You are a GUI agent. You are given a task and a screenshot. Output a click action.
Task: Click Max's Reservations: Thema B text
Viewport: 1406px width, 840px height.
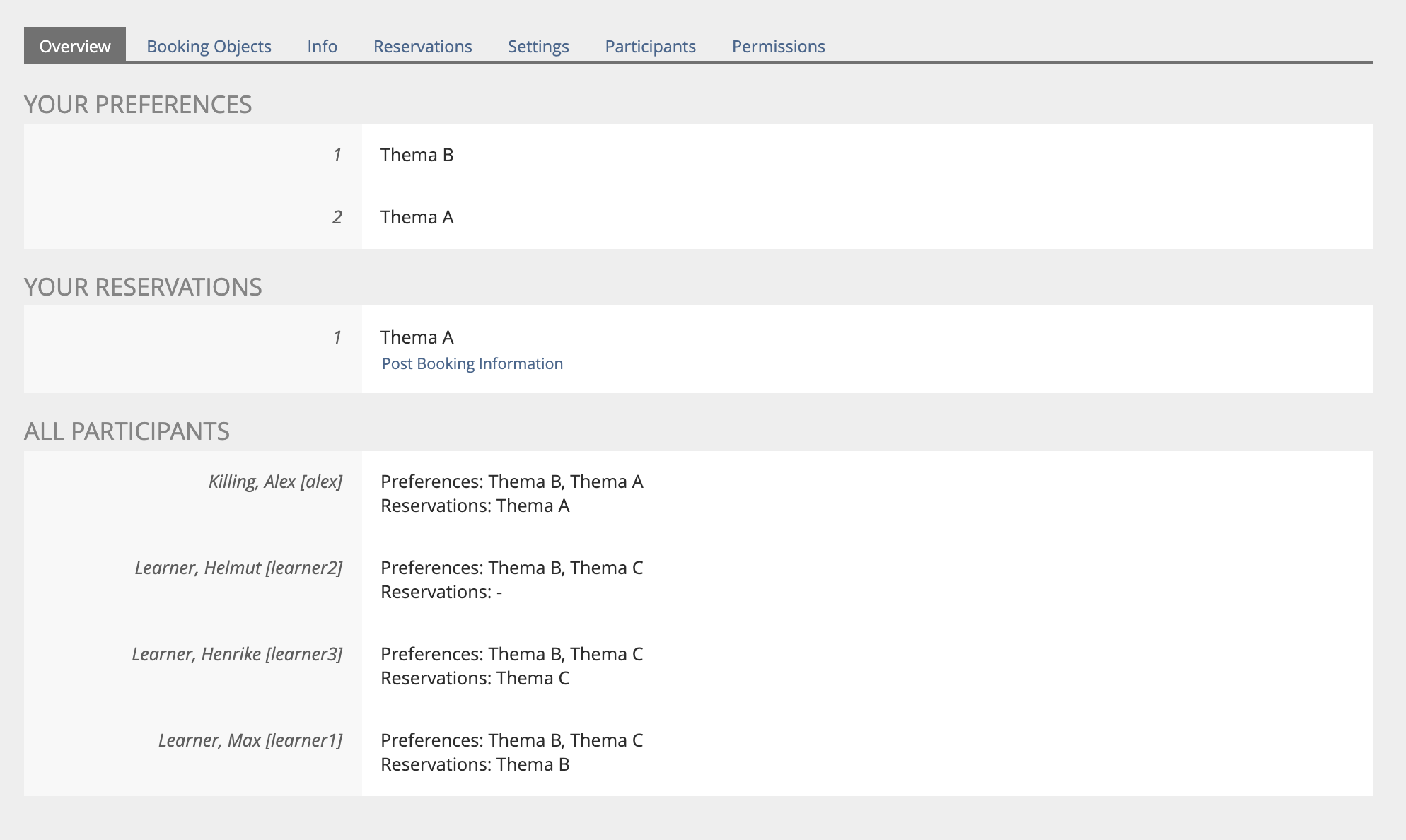pos(475,764)
